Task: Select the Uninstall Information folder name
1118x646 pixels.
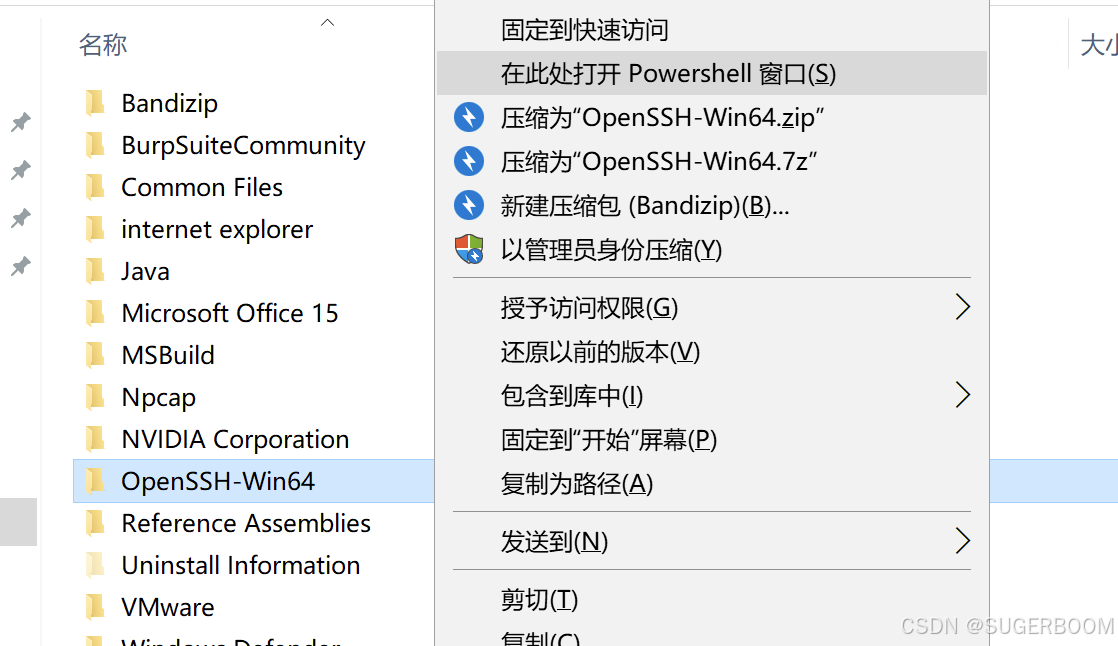Action: (x=240, y=565)
